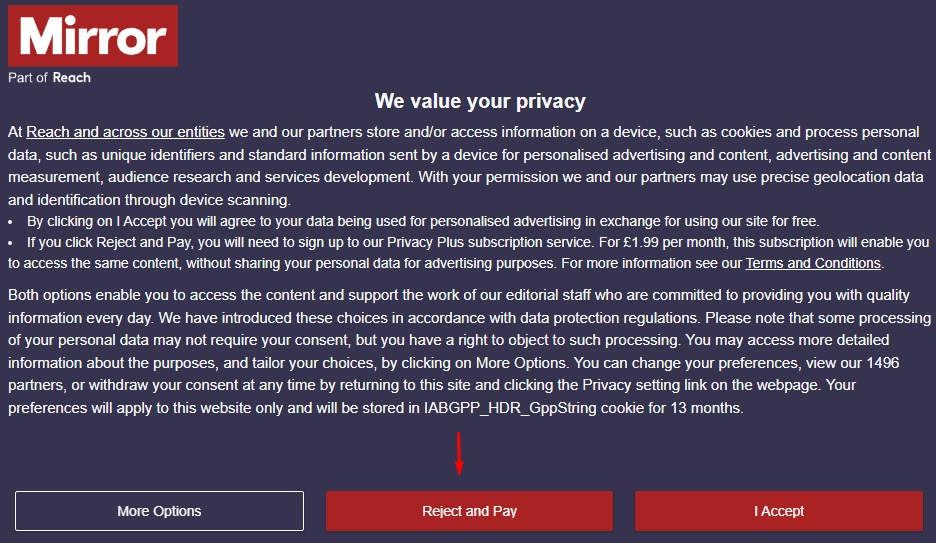Viewport: 936px width, 543px height.
Task: Choose the More Options button
Action: pos(159,511)
